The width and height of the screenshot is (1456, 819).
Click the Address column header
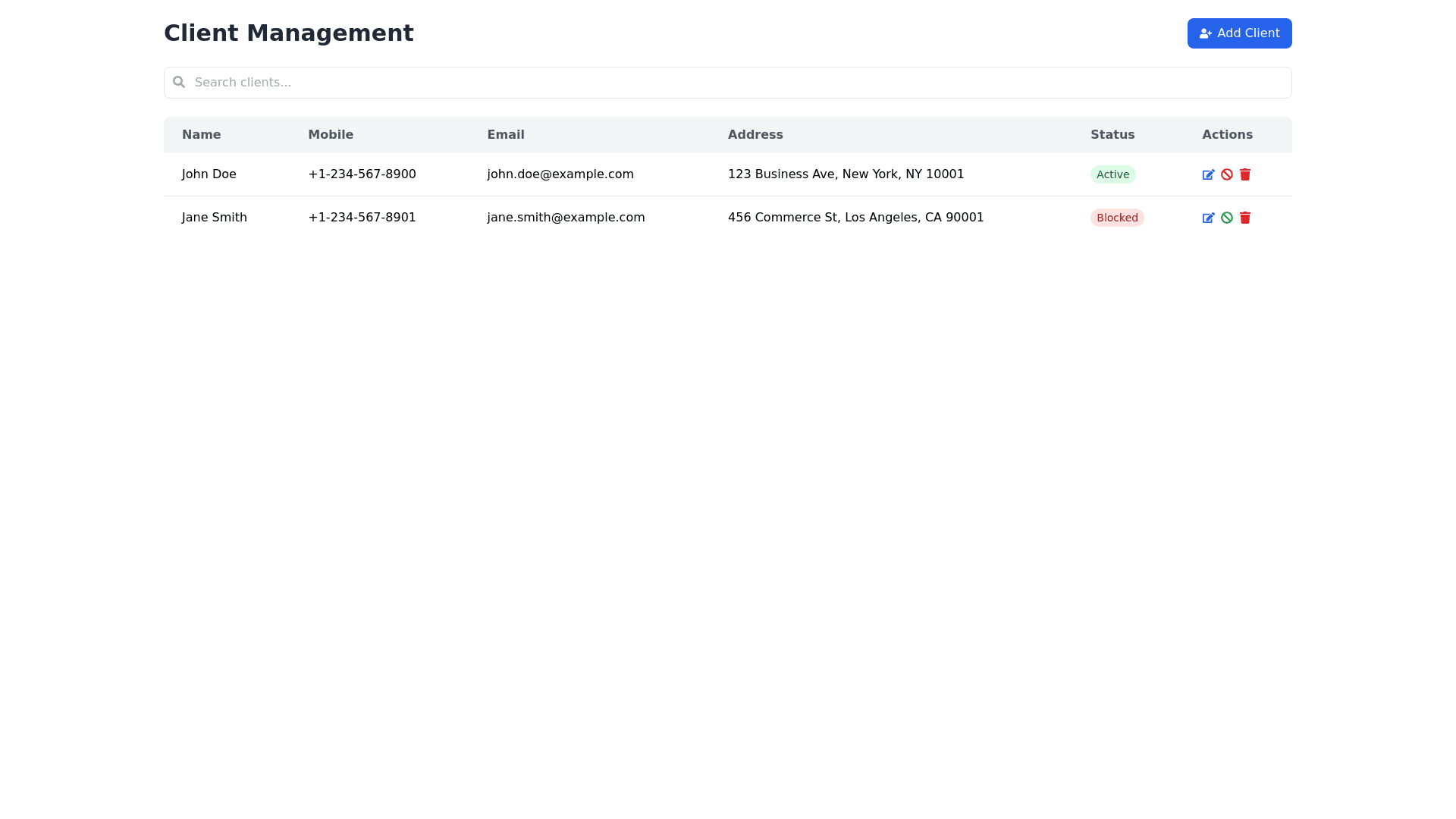click(x=755, y=135)
